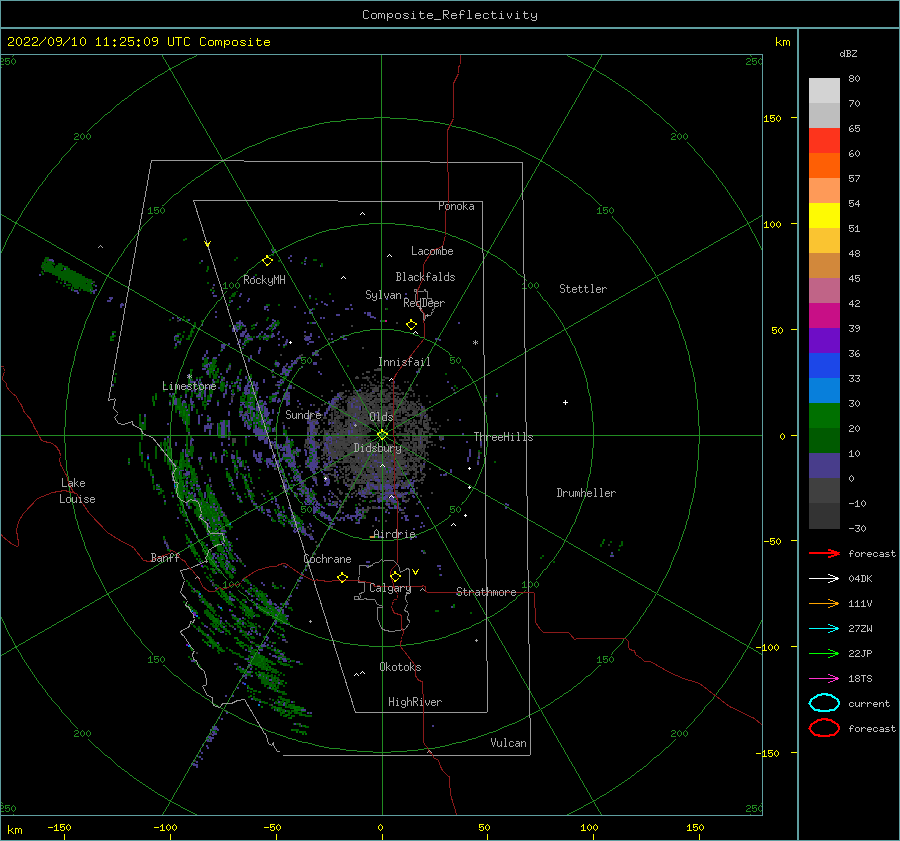Click the Olds label
The image size is (900, 841).
point(381,417)
